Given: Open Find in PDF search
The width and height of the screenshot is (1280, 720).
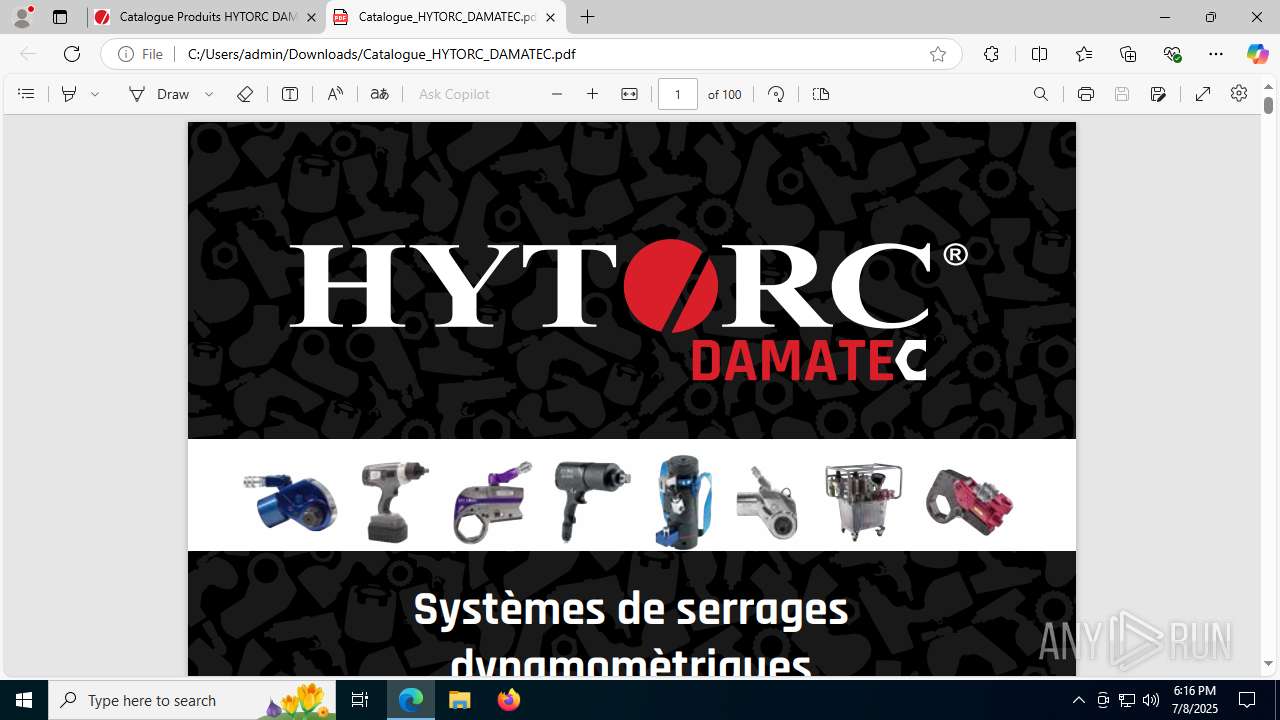Looking at the screenshot, I should coord(1041,94).
